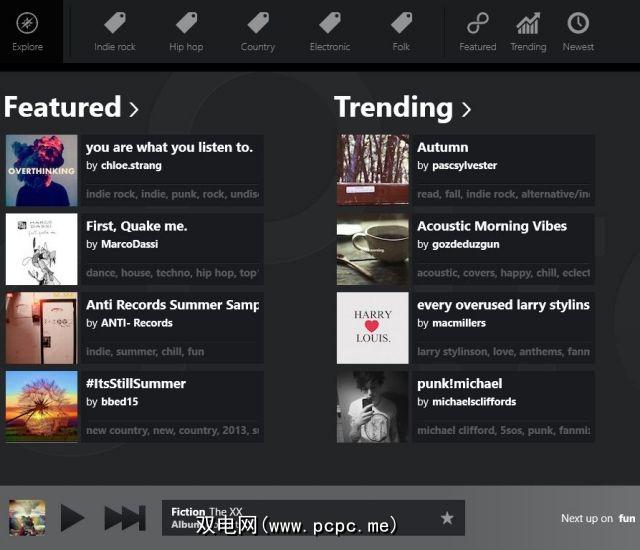Favorite the Fiction track with star

(447, 518)
